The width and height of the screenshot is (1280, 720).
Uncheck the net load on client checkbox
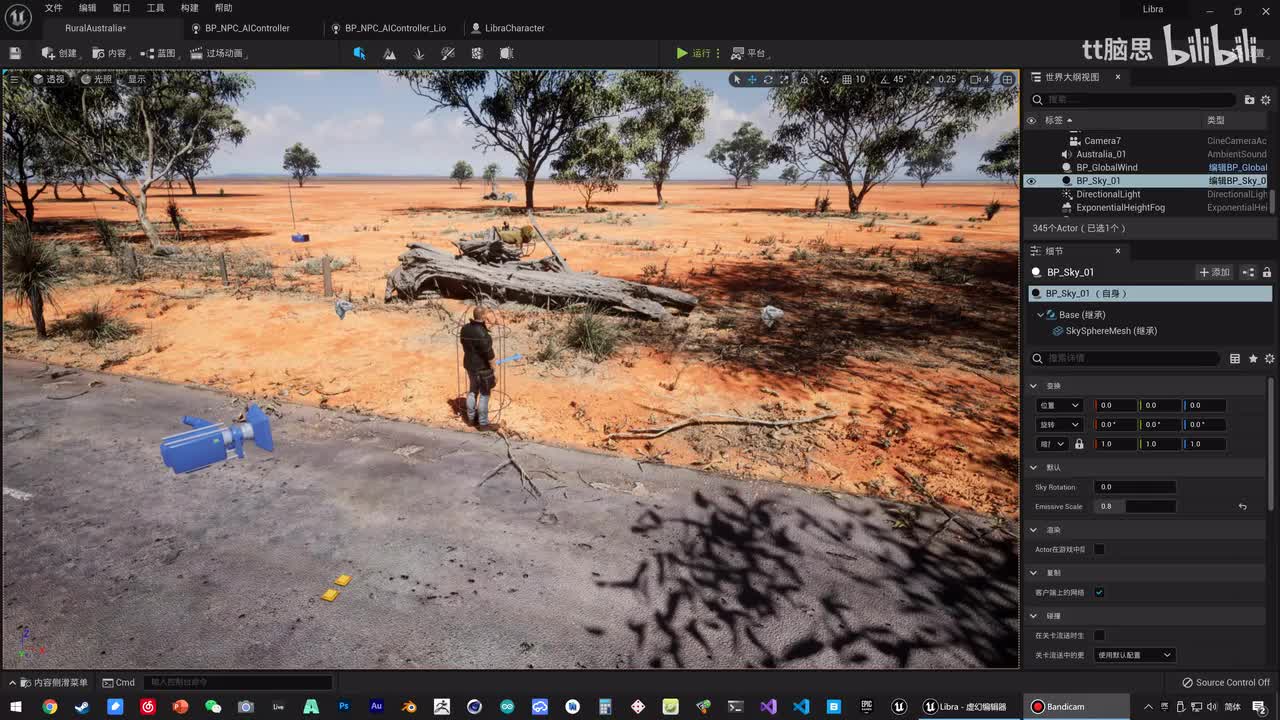(x=1099, y=592)
